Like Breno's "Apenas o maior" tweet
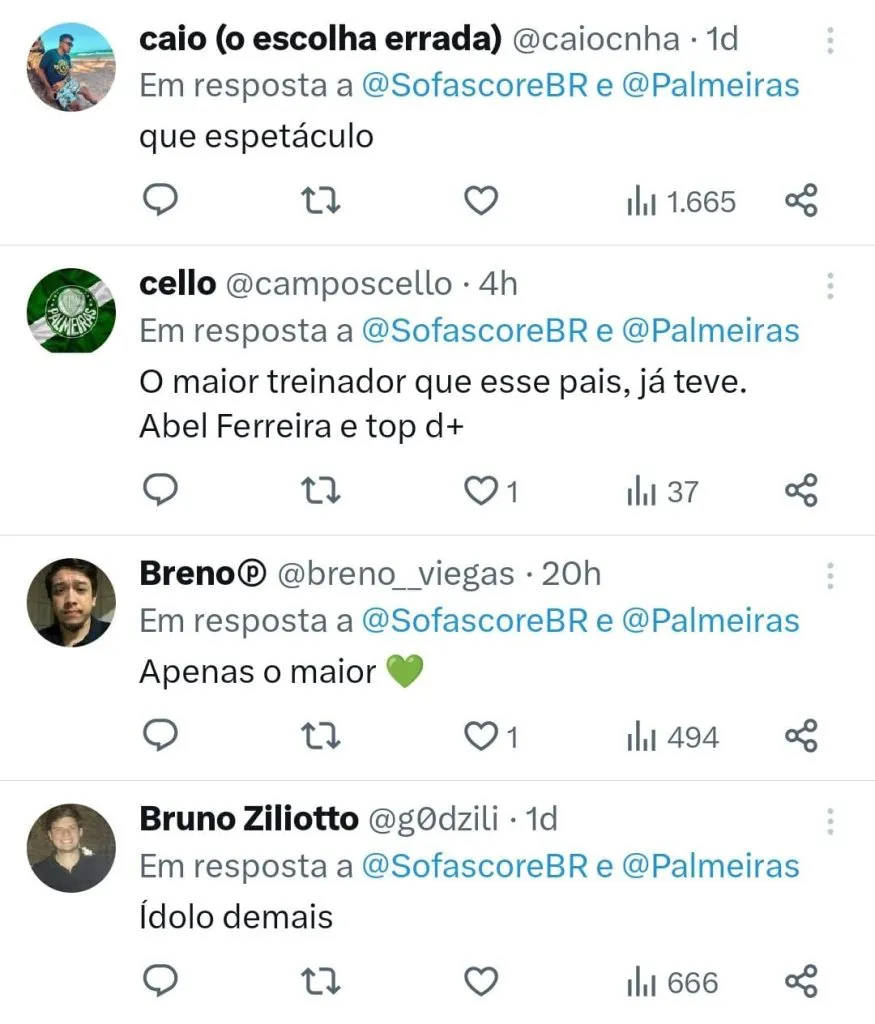 point(481,737)
